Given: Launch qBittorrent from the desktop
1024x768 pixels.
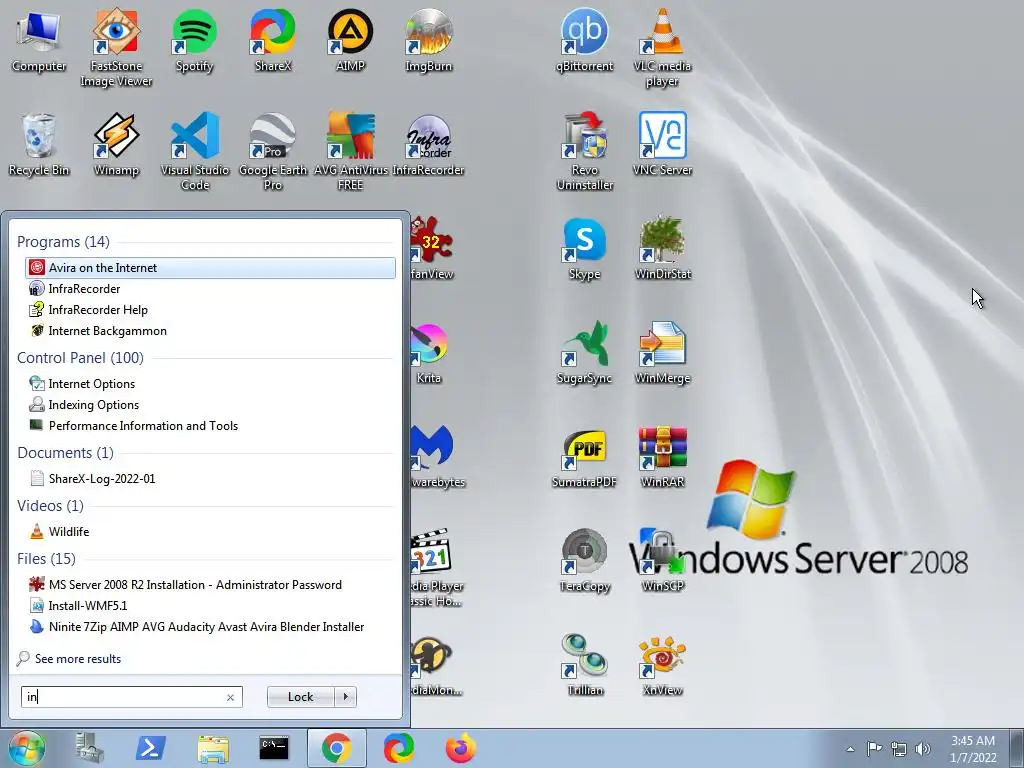Looking at the screenshot, I should (x=584, y=40).
